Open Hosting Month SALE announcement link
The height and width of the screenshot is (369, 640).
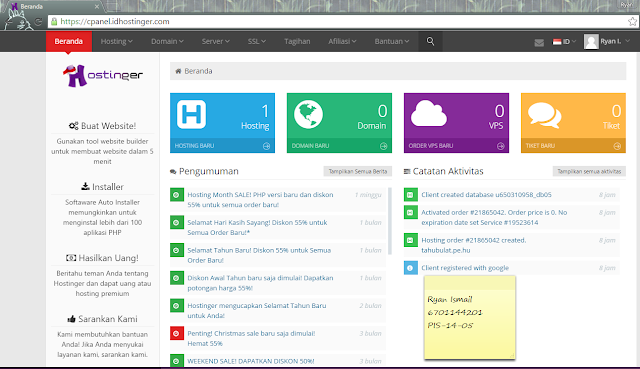coord(260,200)
